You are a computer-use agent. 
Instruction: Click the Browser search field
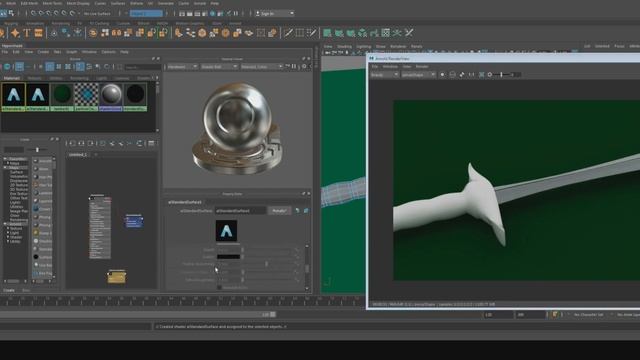point(142,67)
